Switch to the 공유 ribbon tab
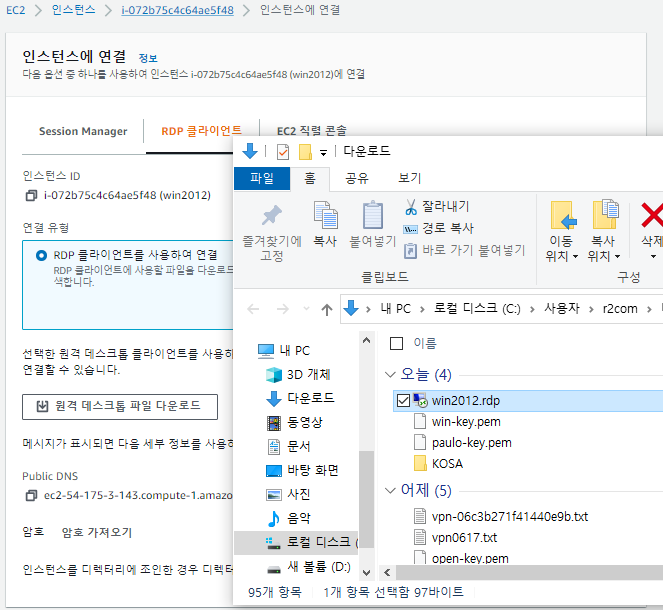The image size is (663, 610). [357, 178]
